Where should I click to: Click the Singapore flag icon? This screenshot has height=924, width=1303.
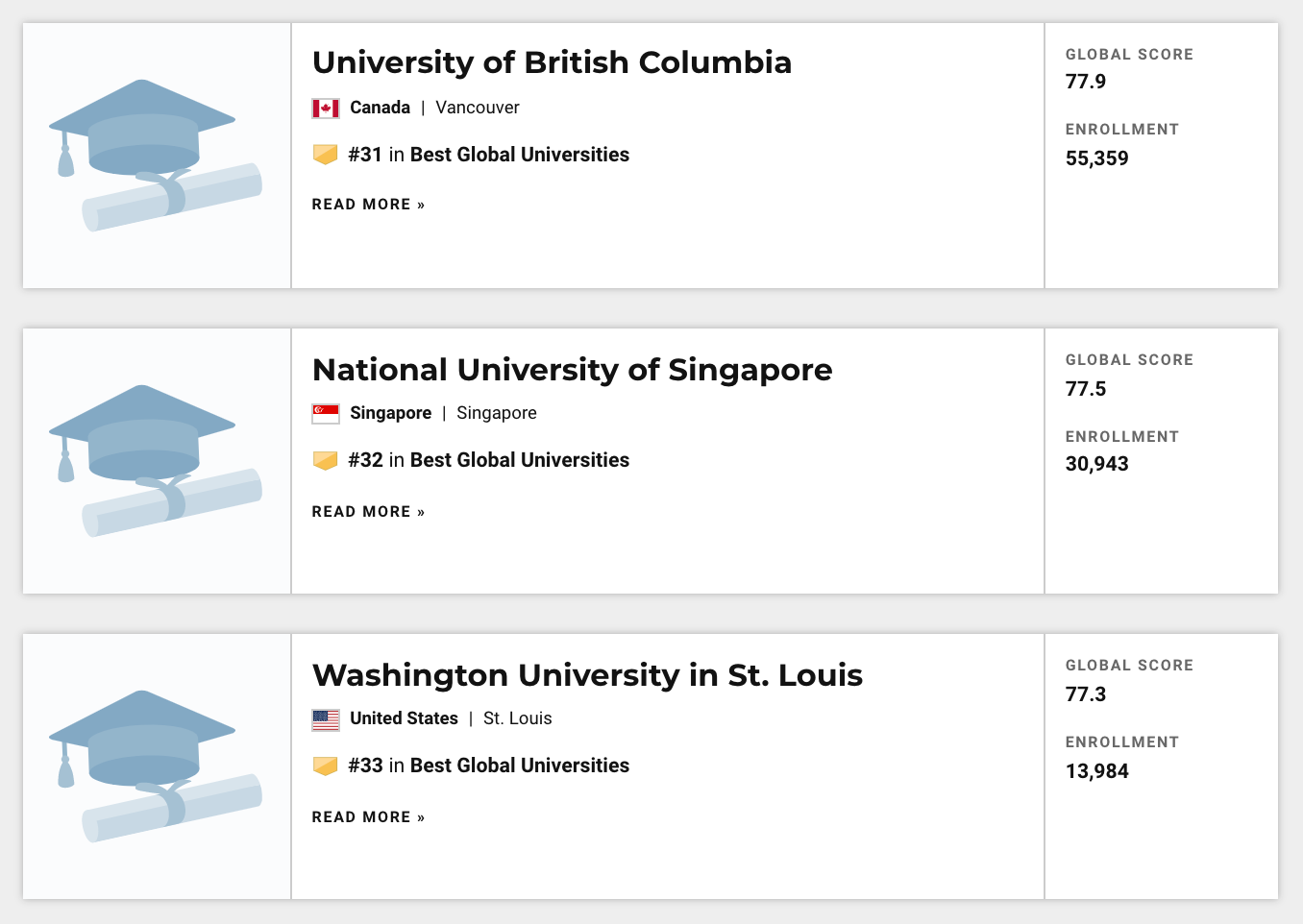(x=326, y=414)
